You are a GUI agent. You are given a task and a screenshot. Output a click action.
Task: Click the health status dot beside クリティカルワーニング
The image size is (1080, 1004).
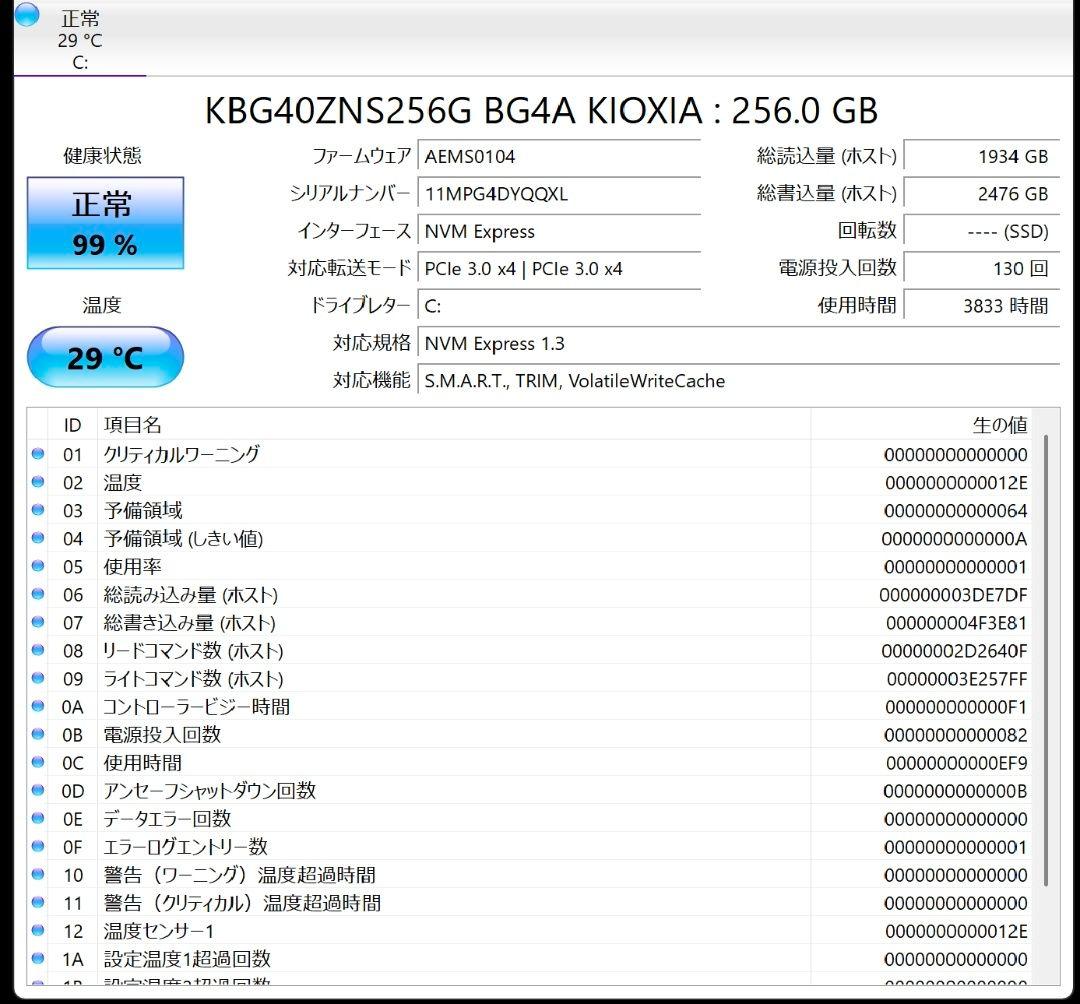pos(37,454)
